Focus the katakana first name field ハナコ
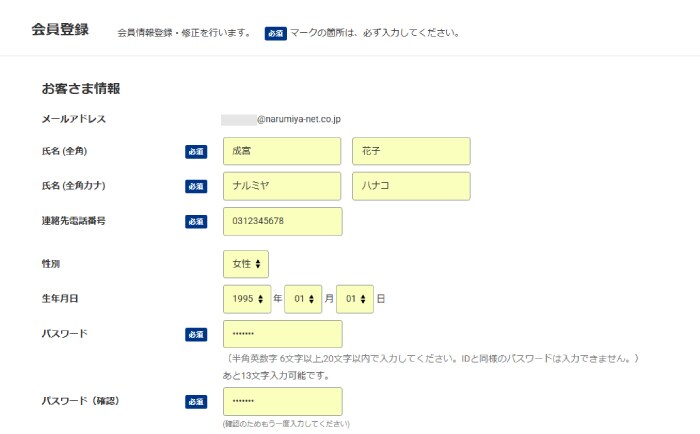This screenshot has height=434, width=700. point(411,186)
